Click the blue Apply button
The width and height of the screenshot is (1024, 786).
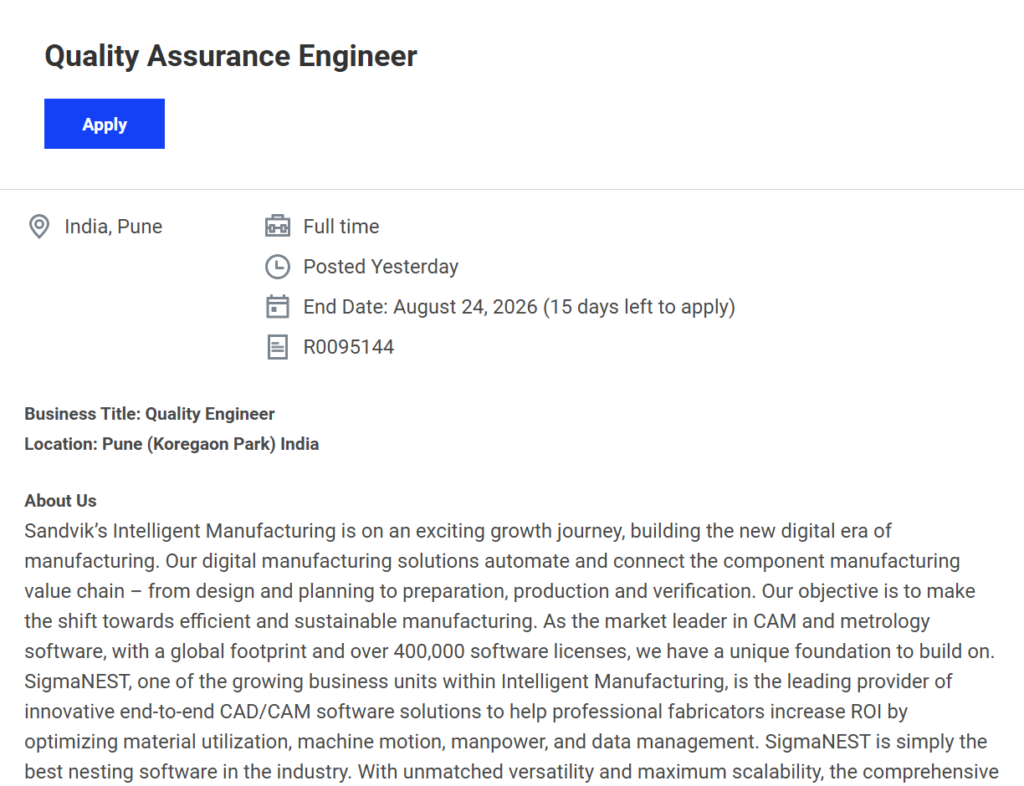click(104, 124)
